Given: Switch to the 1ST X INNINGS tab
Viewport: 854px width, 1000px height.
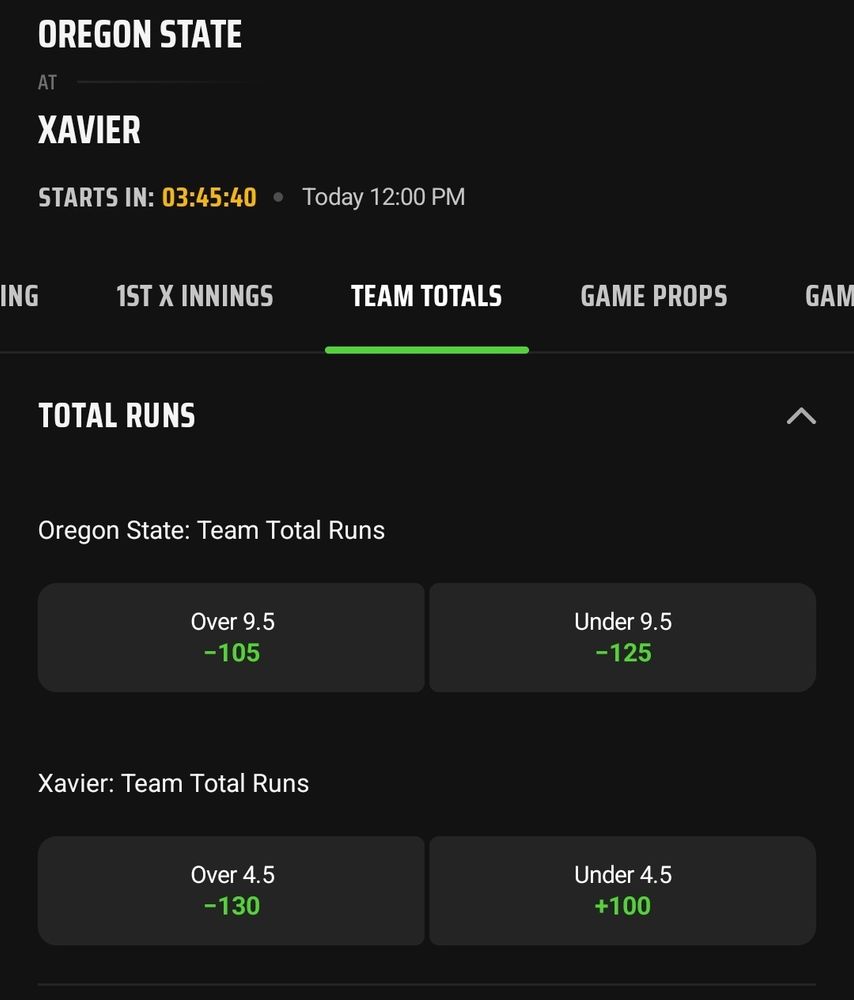Looking at the screenshot, I should point(195,296).
